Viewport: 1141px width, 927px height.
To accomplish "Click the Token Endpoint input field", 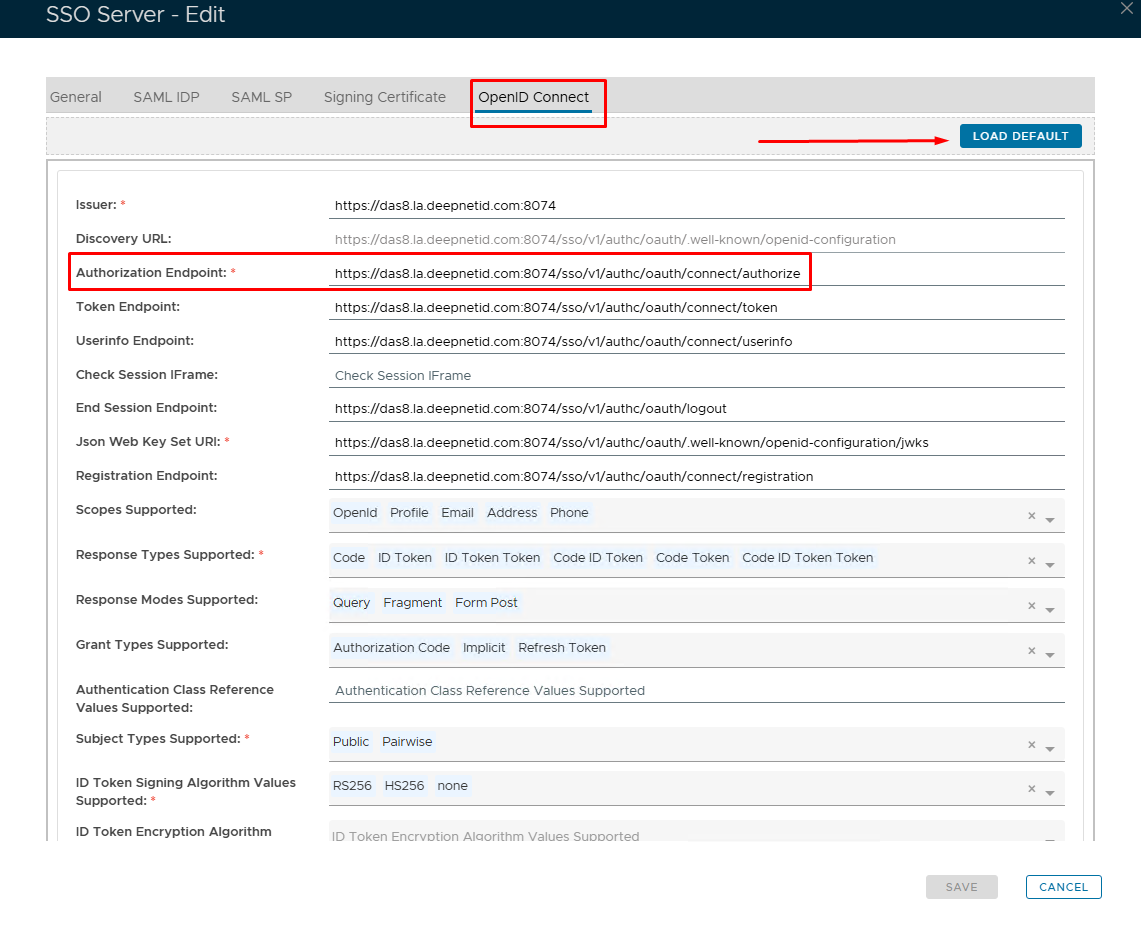I will (696, 307).
